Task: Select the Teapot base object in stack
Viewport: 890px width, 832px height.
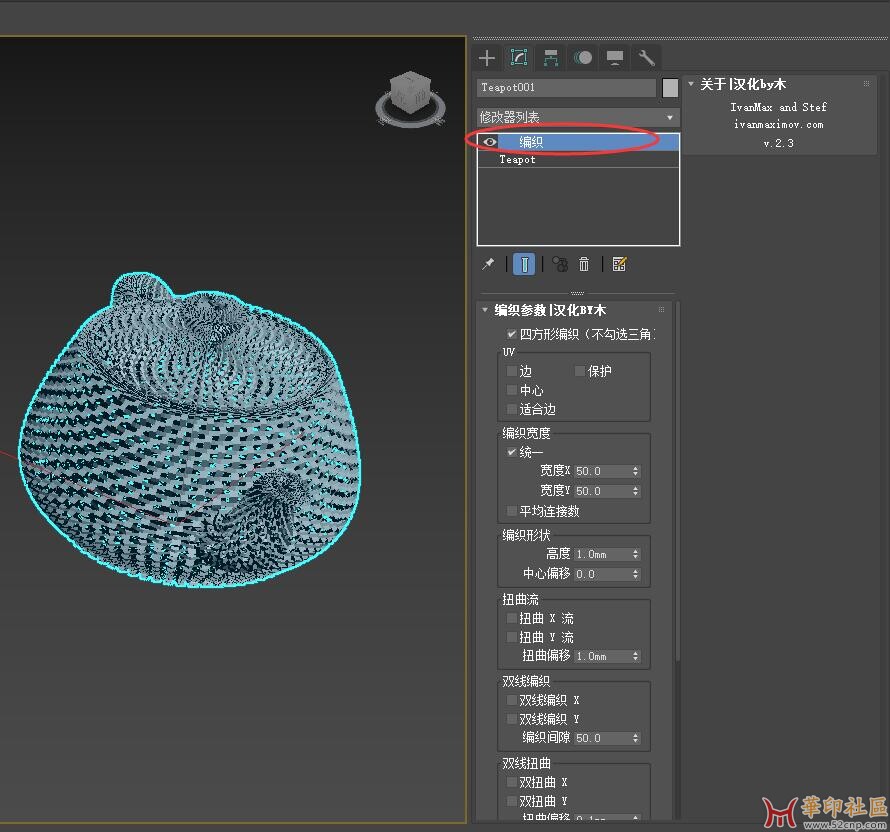Action: [x=578, y=159]
